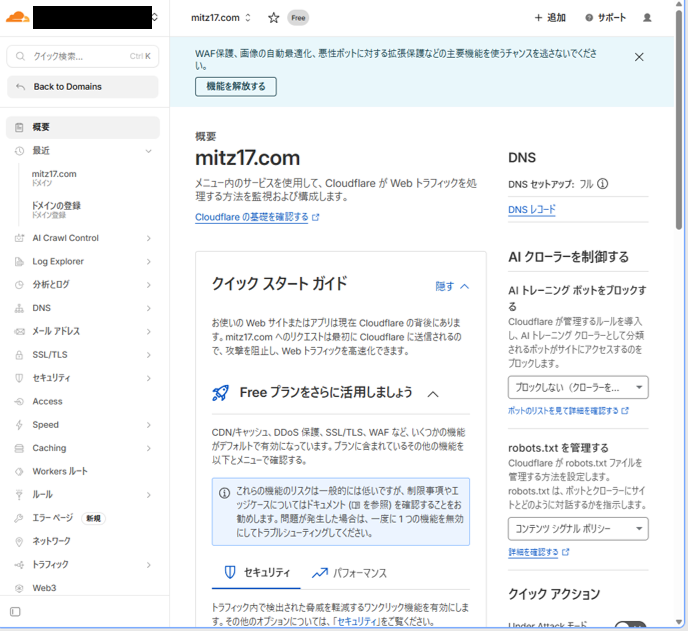The width and height of the screenshot is (688, 631).
Task: Click the Workers ルート icon
Action: point(19,472)
